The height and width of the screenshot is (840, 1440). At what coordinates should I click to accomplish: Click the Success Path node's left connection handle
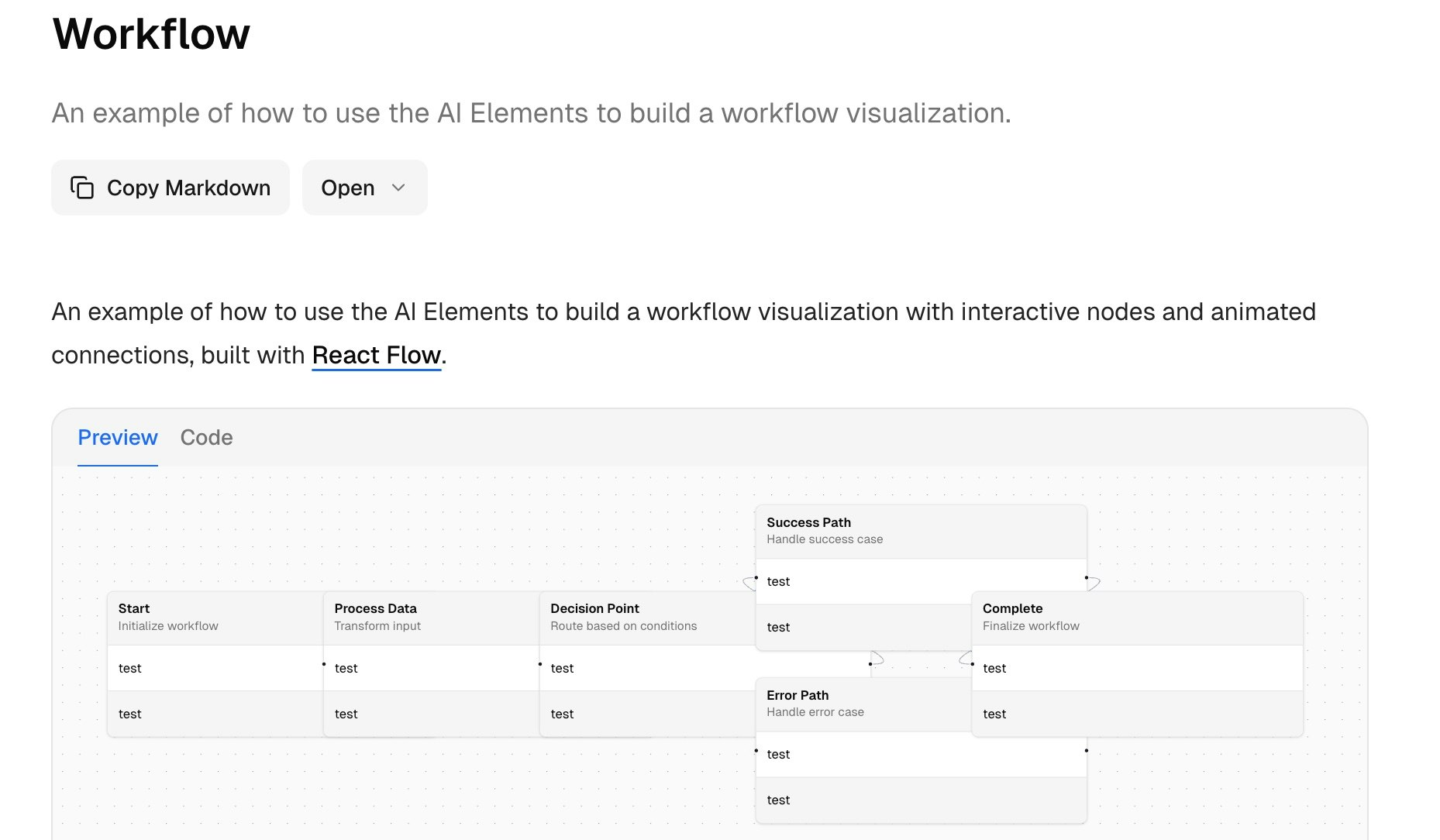pyautogui.click(x=756, y=578)
